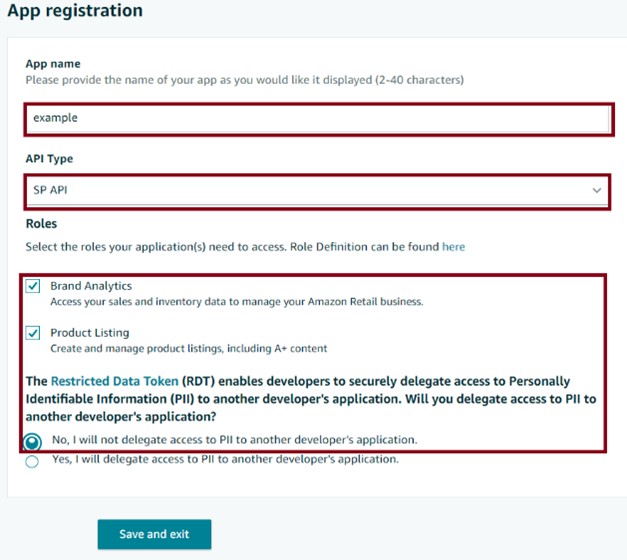Click the 'App name' field label
627x560 pixels.
pos(53,63)
